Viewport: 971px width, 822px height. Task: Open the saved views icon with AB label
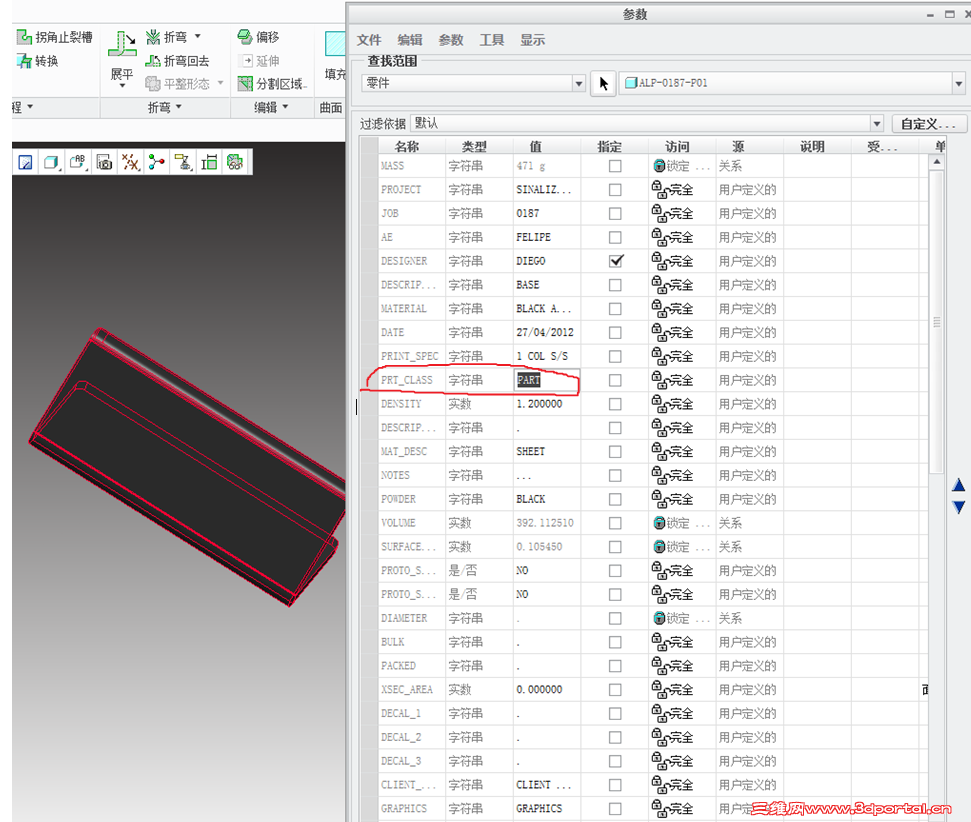click(78, 162)
